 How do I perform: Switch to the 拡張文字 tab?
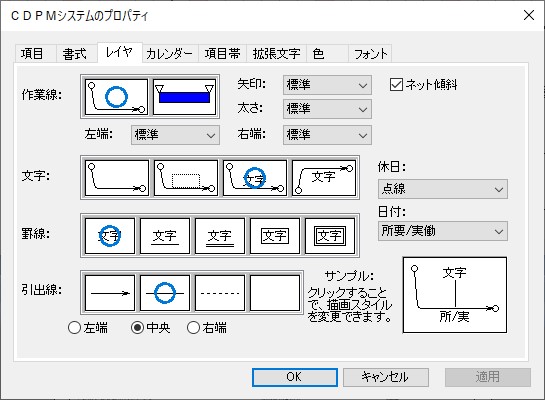point(277,54)
